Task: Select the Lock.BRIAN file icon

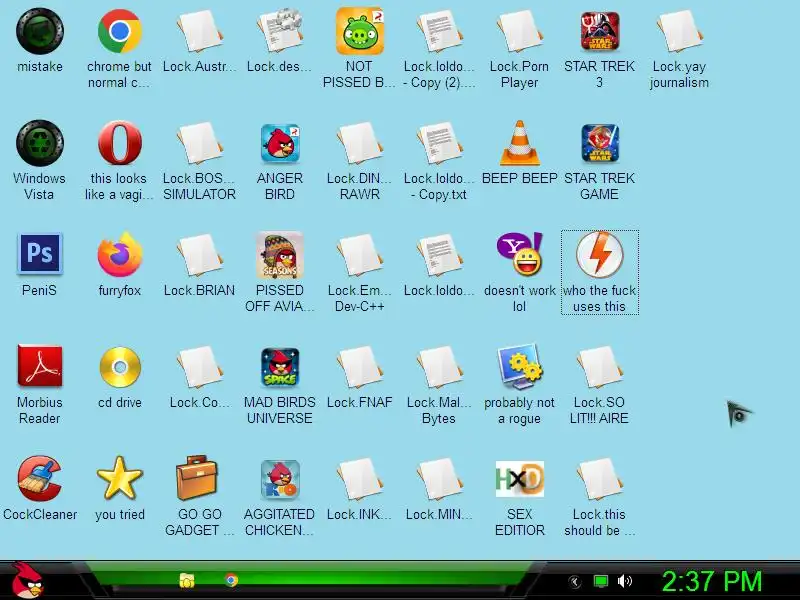Action: point(199,255)
